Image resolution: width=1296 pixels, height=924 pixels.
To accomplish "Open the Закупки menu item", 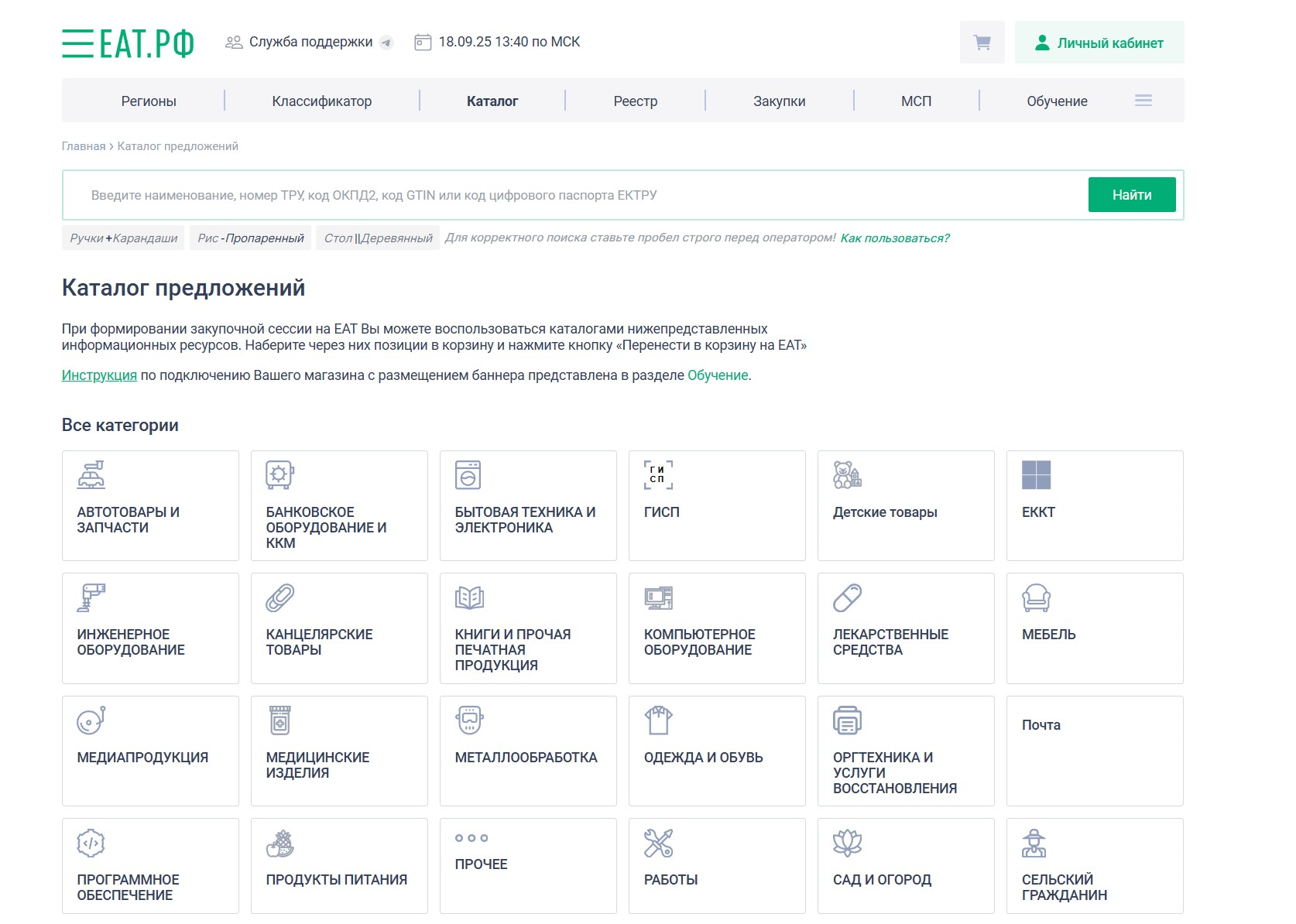I will coord(779,101).
